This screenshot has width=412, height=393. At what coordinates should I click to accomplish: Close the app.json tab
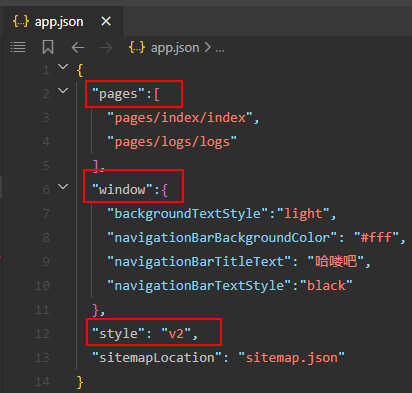[106, 22]
